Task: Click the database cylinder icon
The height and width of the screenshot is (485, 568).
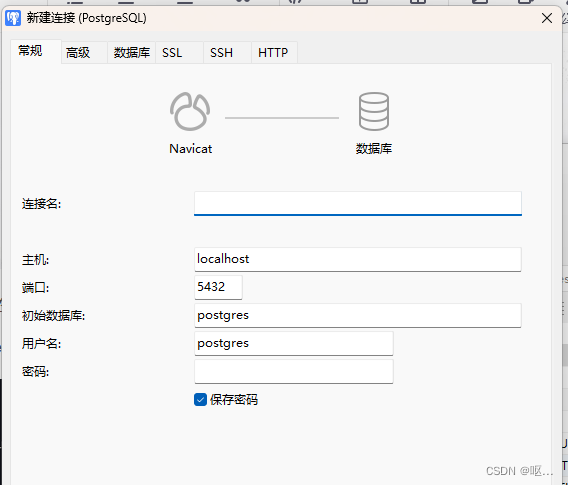Action: [374, 112]
